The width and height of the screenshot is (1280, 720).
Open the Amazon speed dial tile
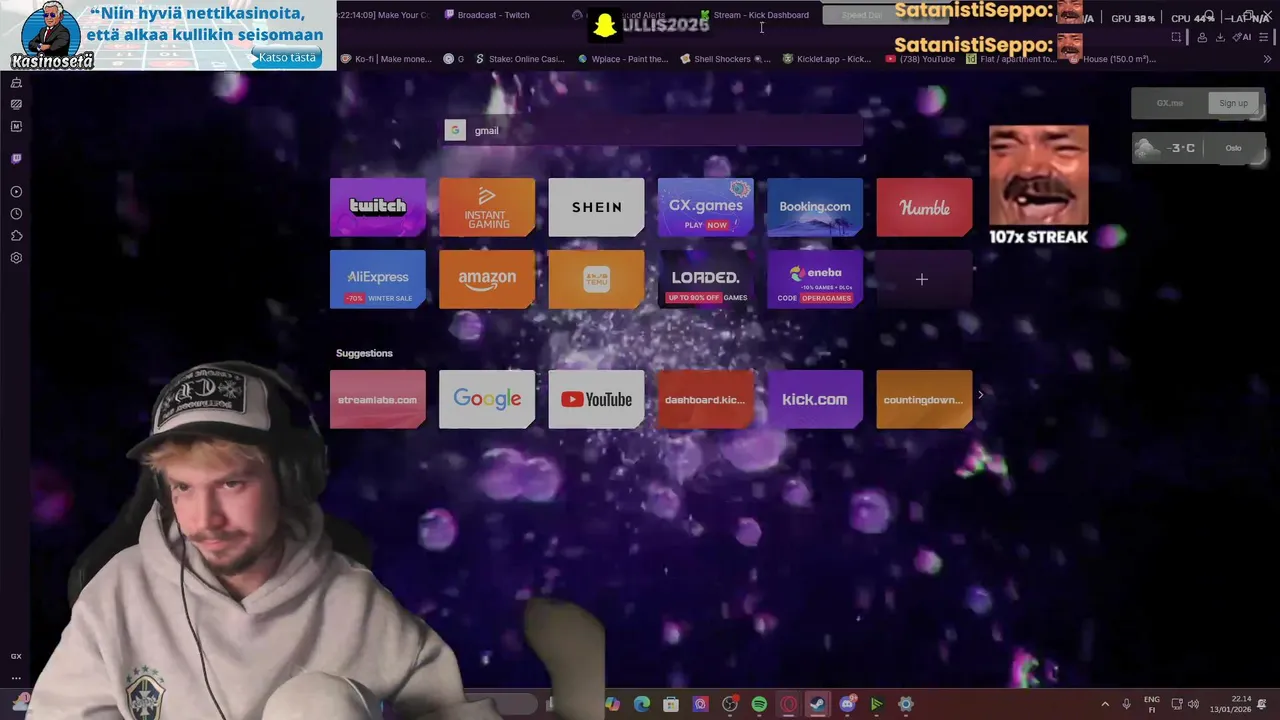487,279
